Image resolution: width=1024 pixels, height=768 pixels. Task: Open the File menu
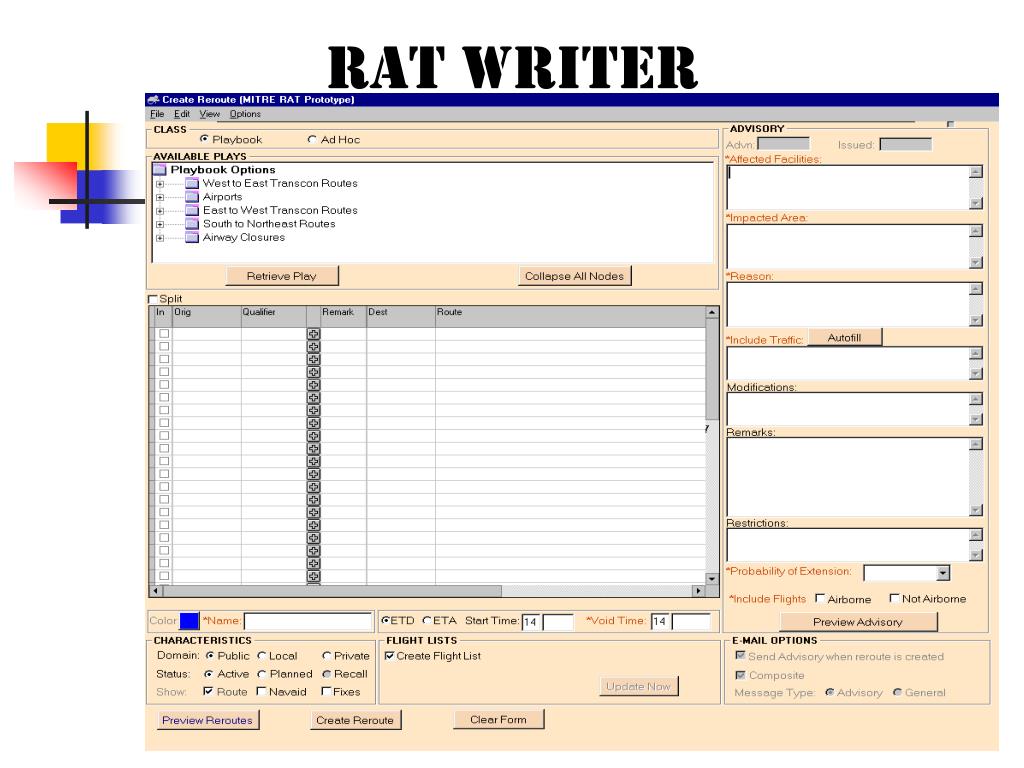tap(157, 114)
